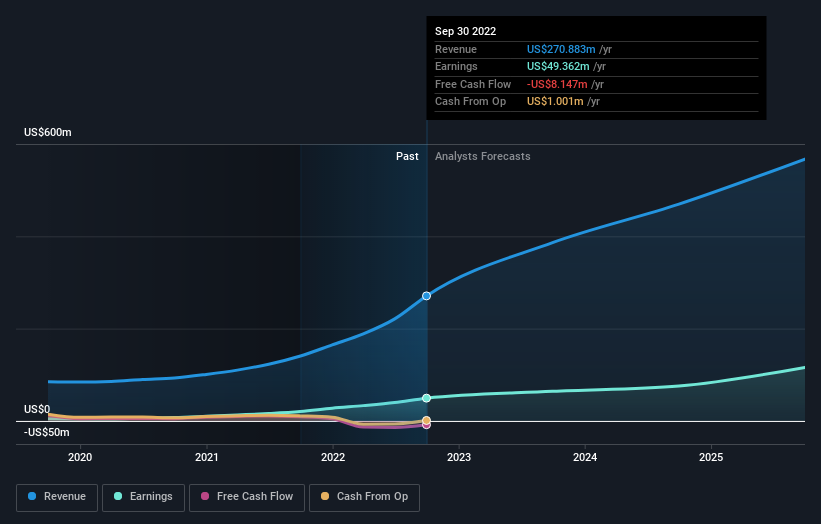Click the Past section label

[x=407, y=156]
